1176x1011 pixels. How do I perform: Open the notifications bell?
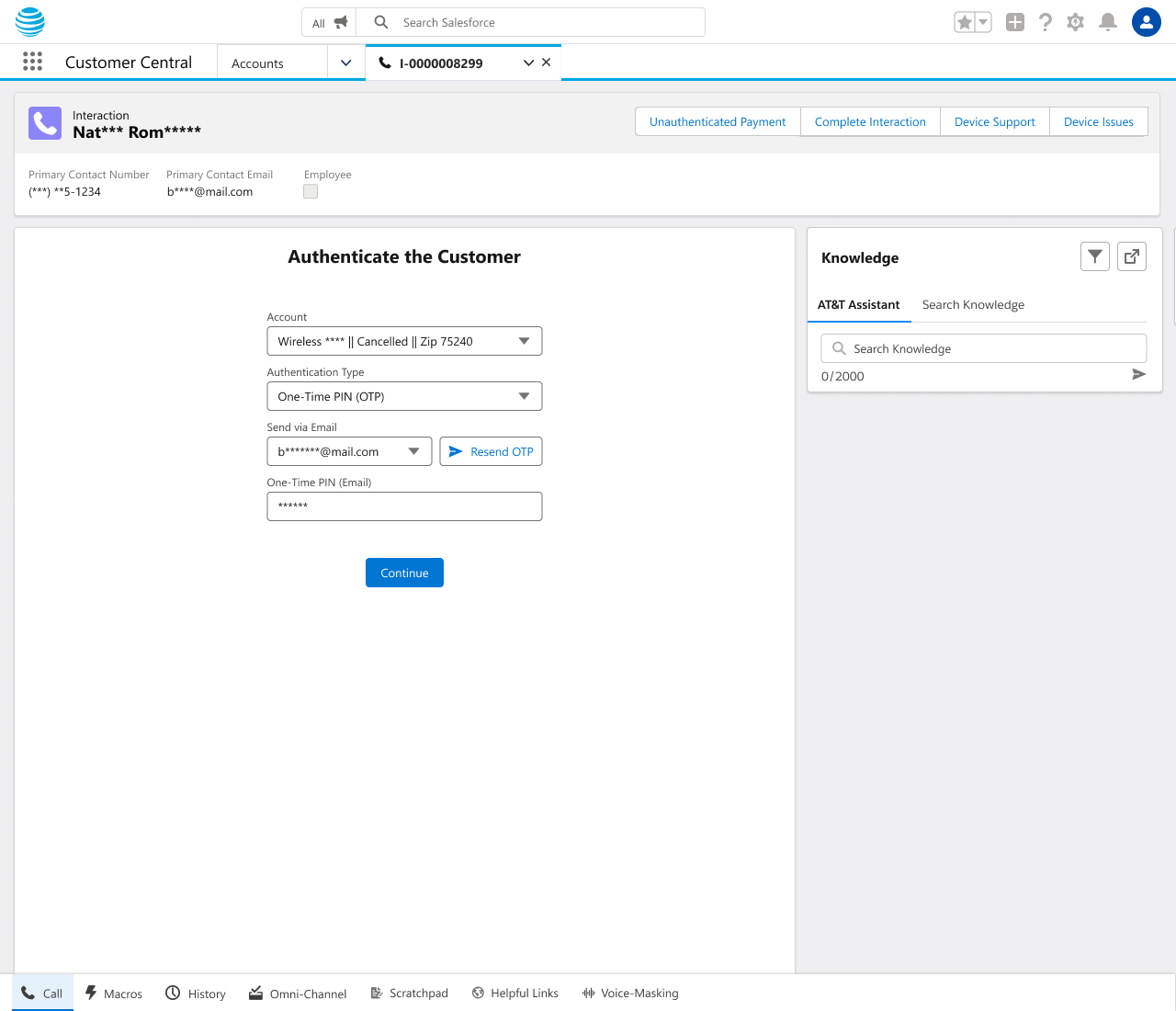click(x=1108, y=22)
